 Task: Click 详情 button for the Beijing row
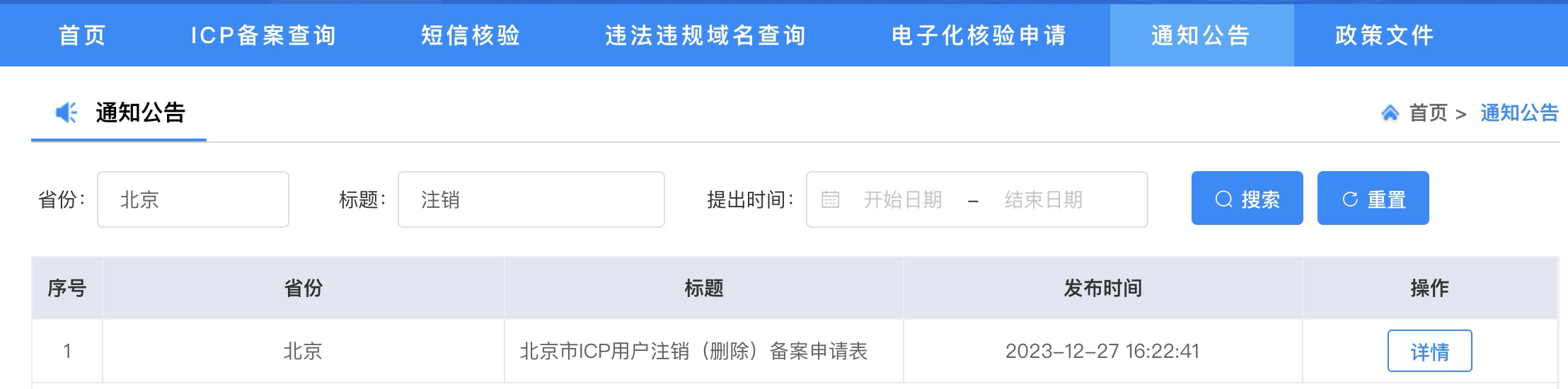(1429, 351)
